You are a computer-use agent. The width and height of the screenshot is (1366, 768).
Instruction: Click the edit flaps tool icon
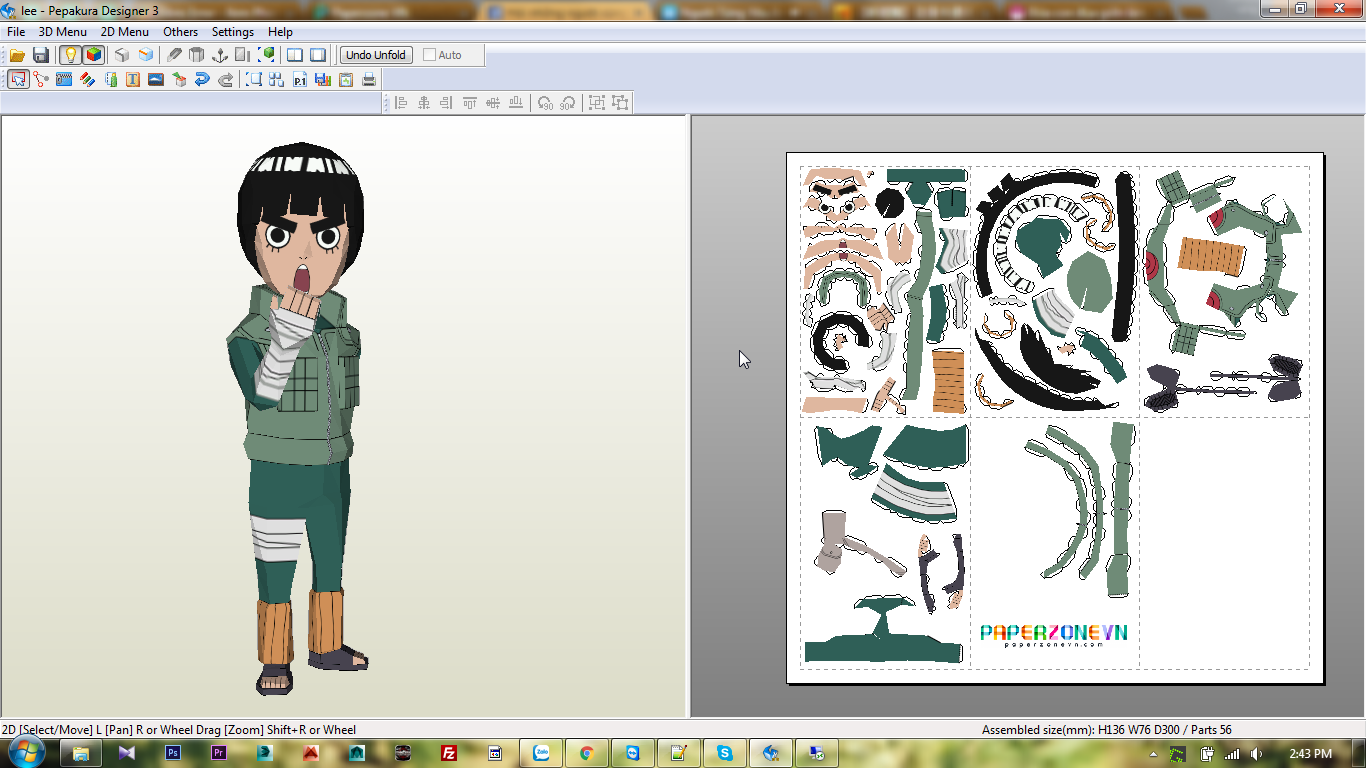110,79
